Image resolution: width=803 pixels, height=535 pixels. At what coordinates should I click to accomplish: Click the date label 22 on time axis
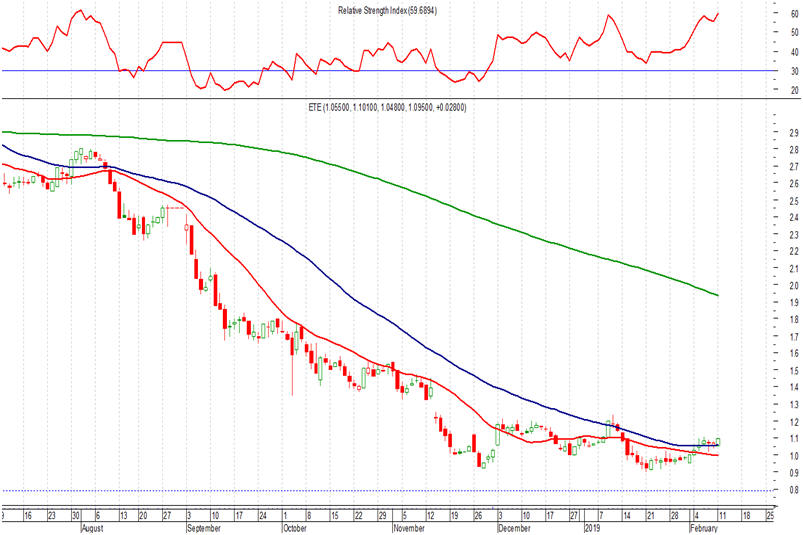[x=358, y=516]
